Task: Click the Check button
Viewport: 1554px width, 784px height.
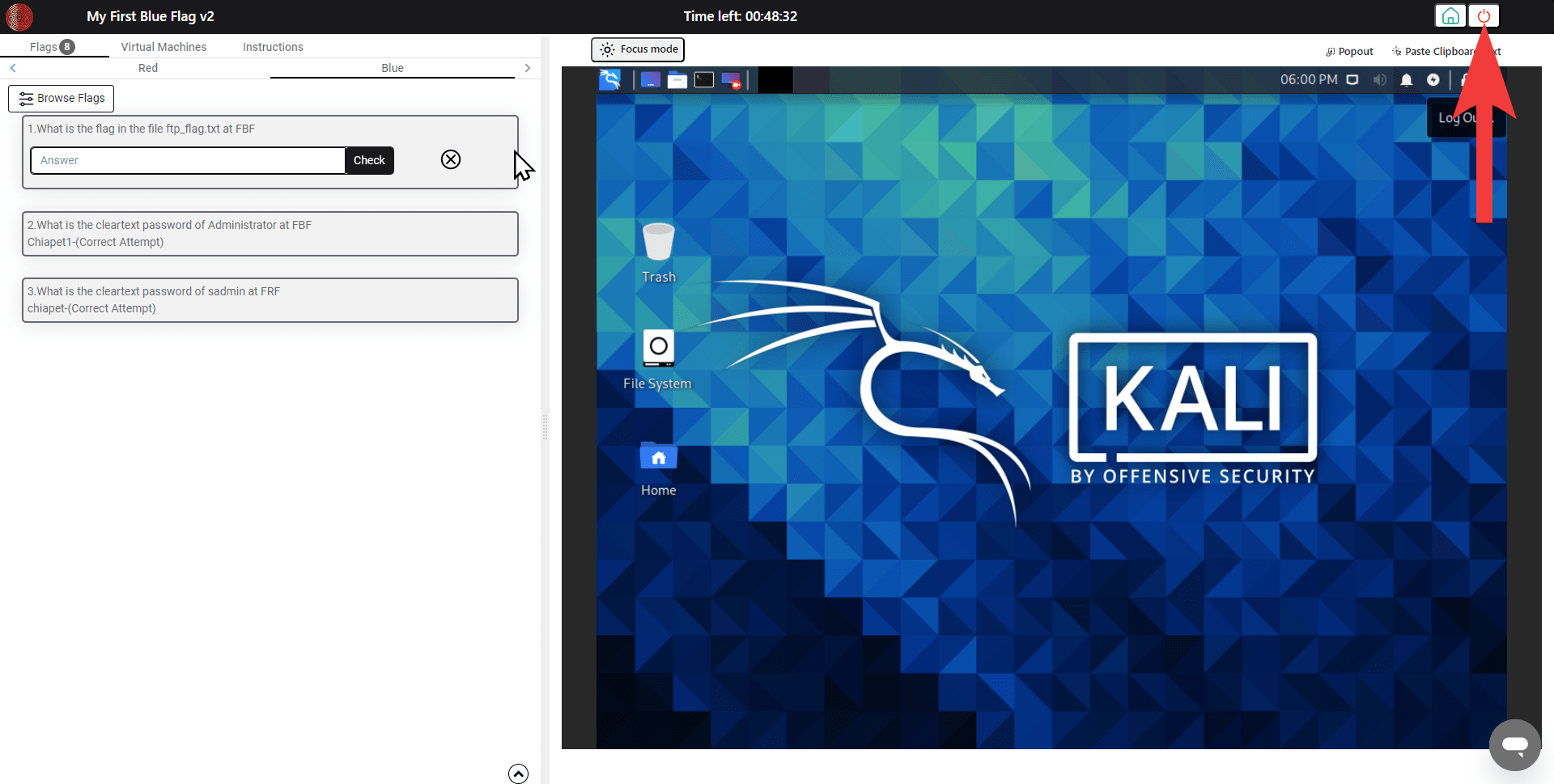Action: pyautogui.click(x=369, y=160)
